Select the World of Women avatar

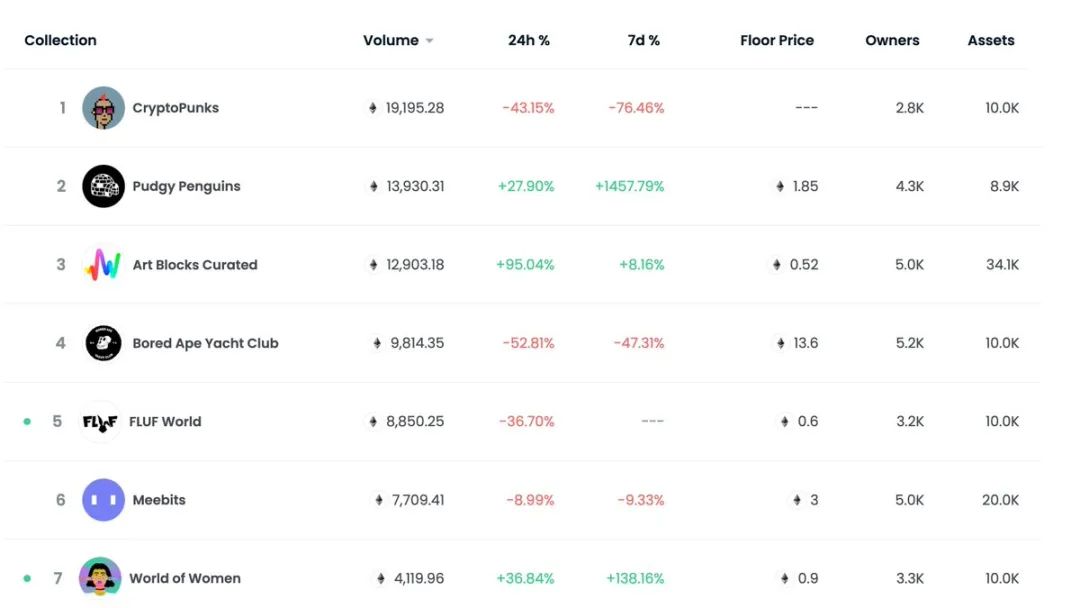click(100, 578)
